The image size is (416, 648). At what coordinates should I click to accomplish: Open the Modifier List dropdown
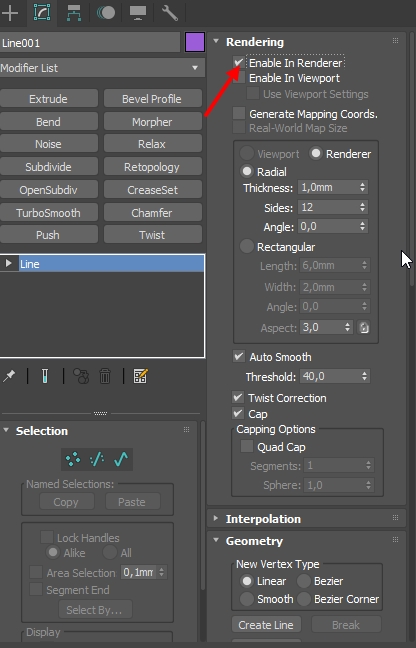pos(102,68)
